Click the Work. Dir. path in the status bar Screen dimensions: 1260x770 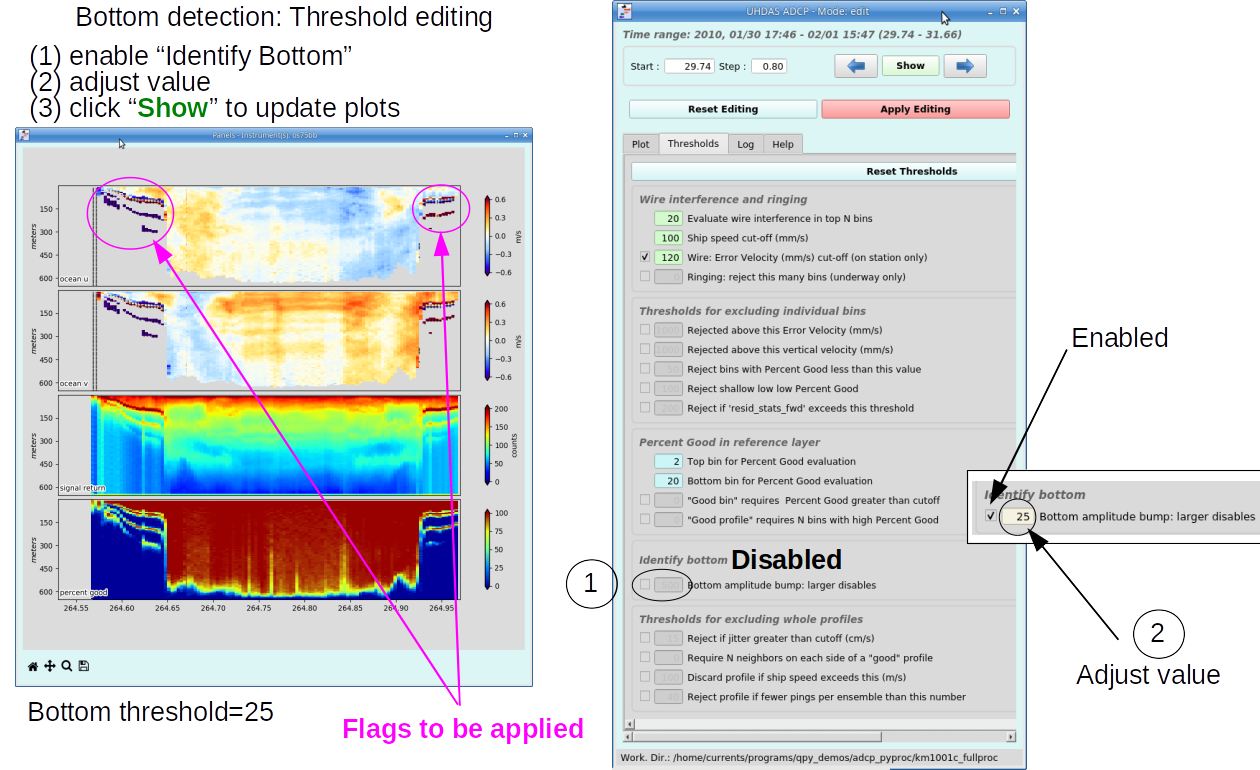tap(808, 758)
